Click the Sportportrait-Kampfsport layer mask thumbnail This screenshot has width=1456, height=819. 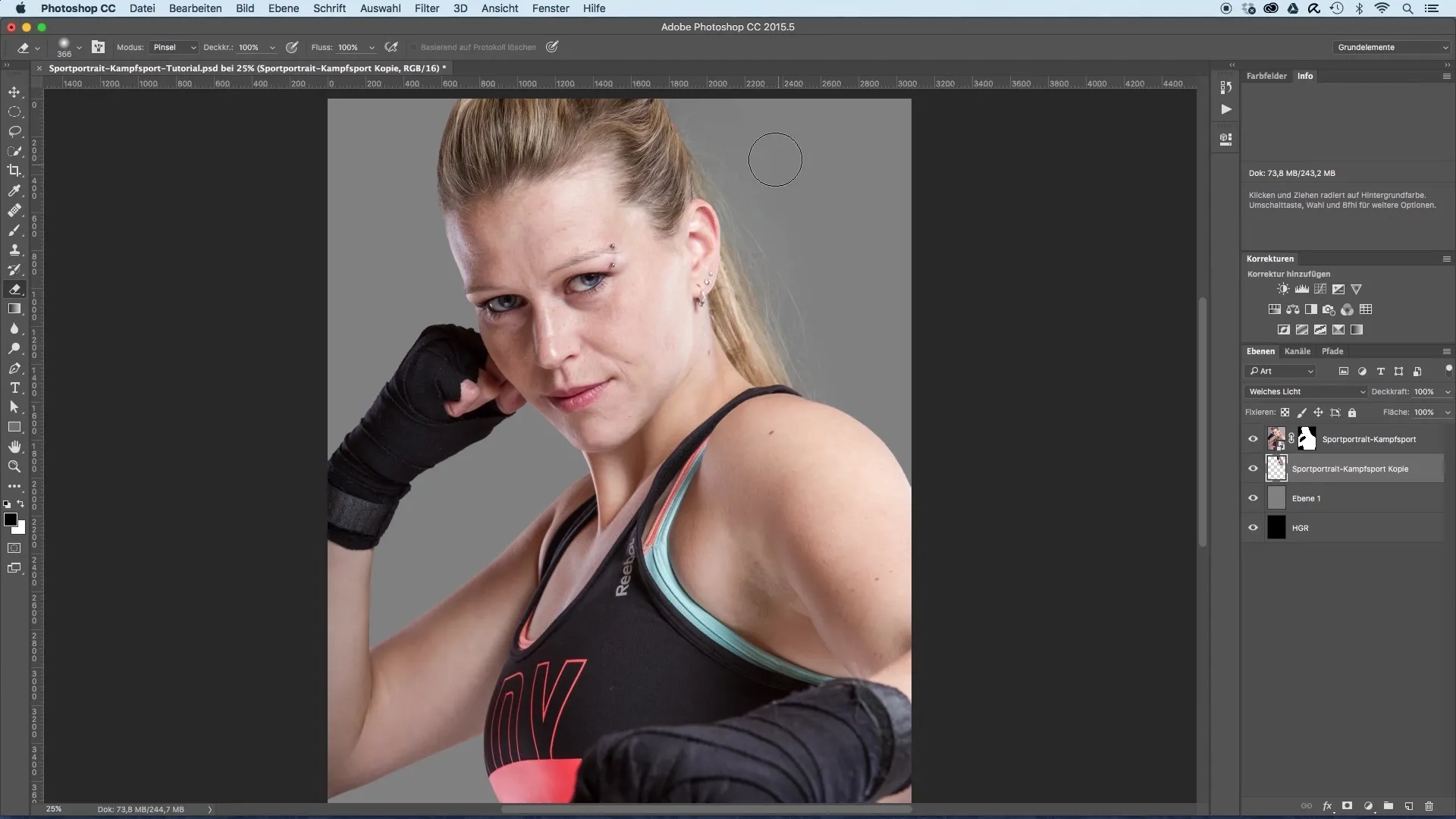click(1307, 439)
